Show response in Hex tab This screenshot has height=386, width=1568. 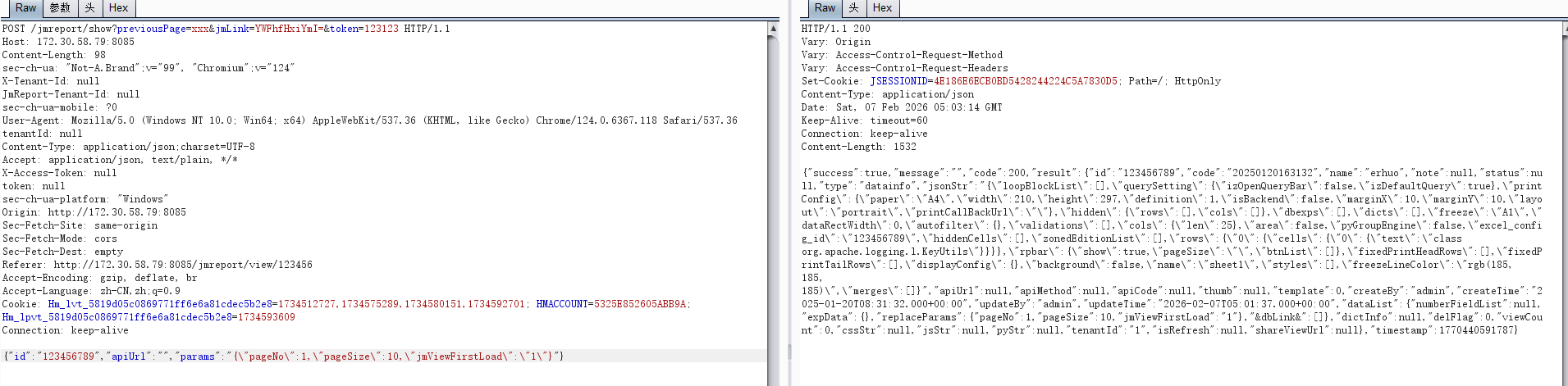[x=882, y=8]
